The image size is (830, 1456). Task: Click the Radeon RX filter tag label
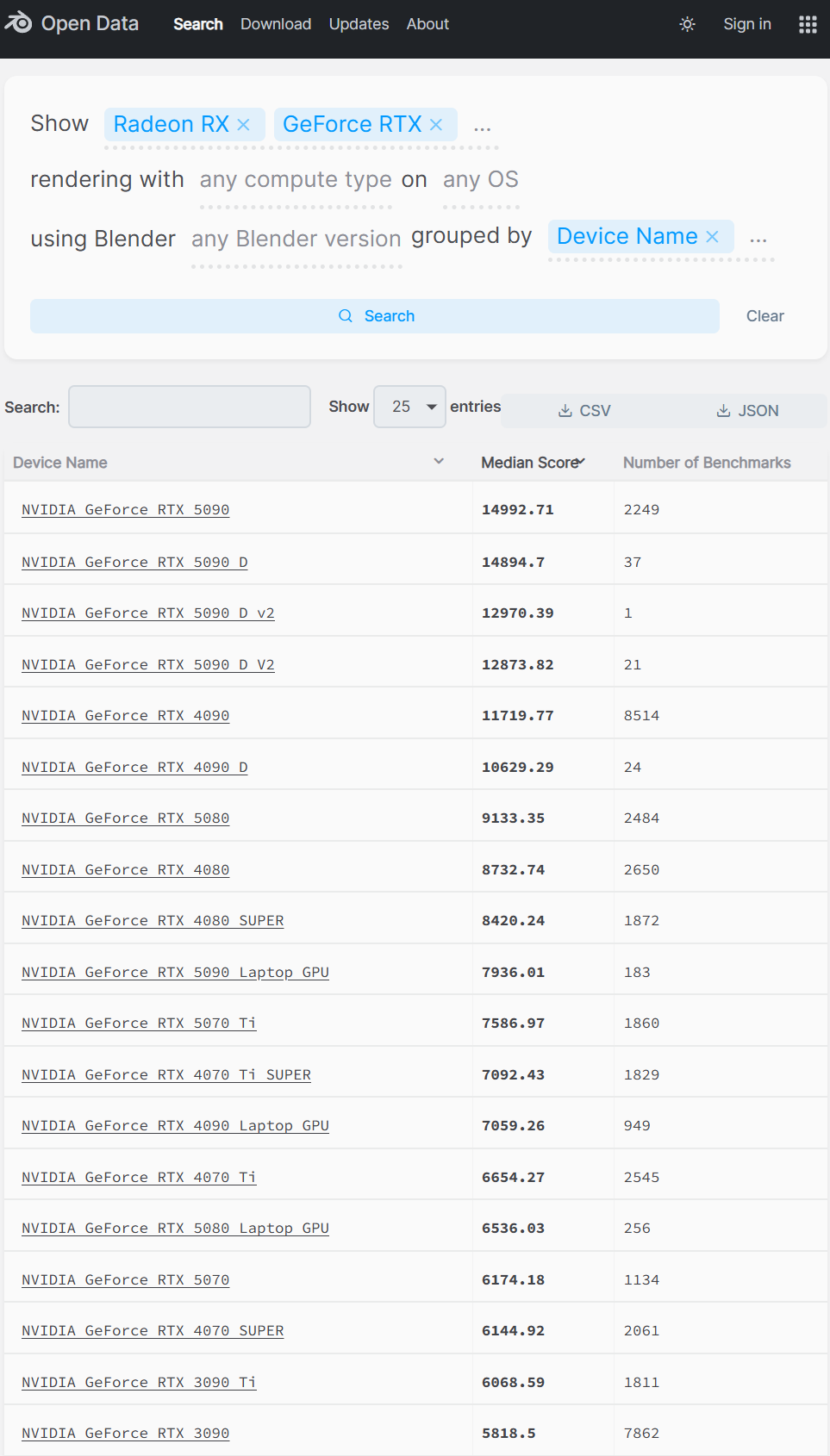(172, 125)
